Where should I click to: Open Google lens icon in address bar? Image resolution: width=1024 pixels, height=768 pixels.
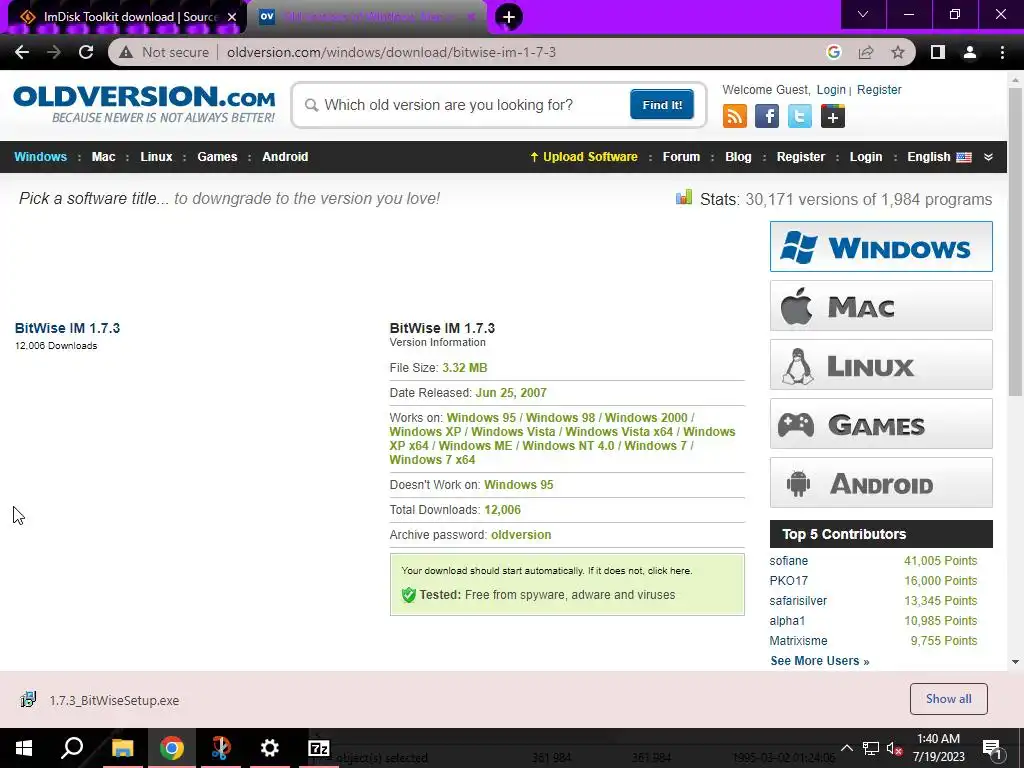(833, 52)
